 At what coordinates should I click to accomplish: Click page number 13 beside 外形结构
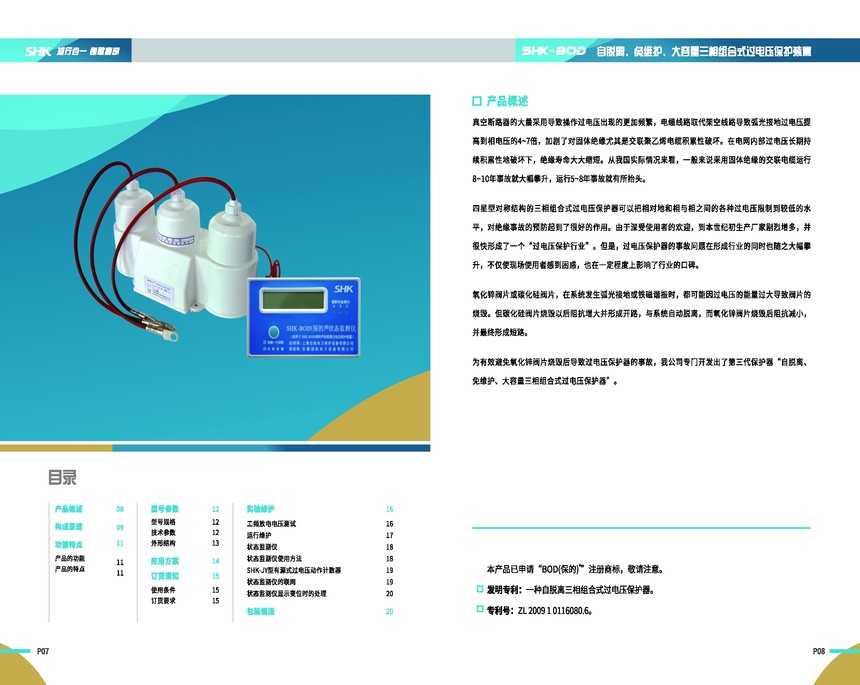point(216,543)
